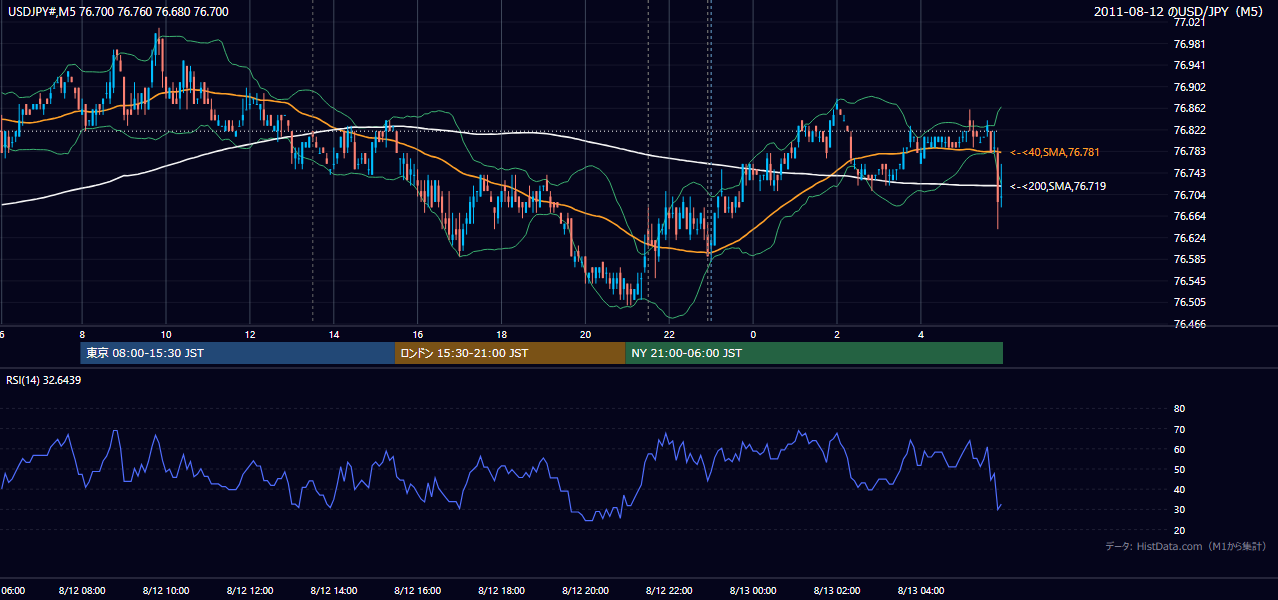Click the 76.505 price axis label

coord(1189,302)
